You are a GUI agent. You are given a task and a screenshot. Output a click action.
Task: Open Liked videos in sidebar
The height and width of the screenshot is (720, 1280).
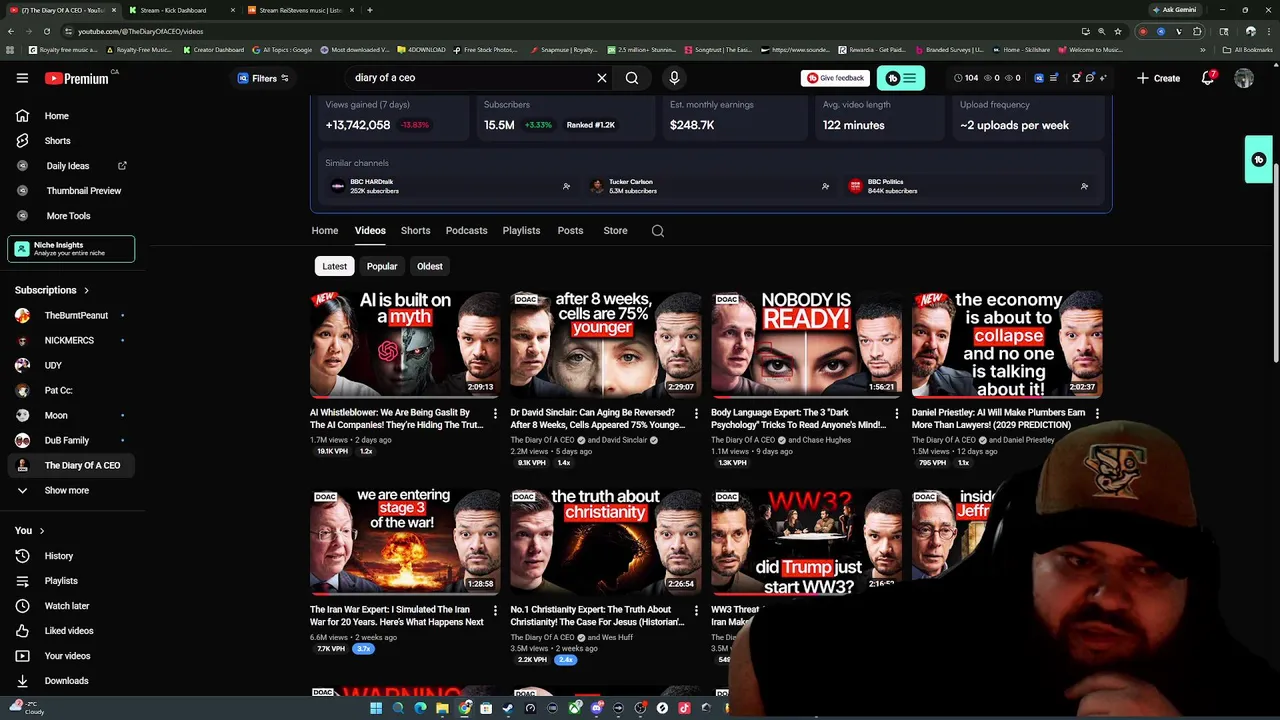(71, 631)
